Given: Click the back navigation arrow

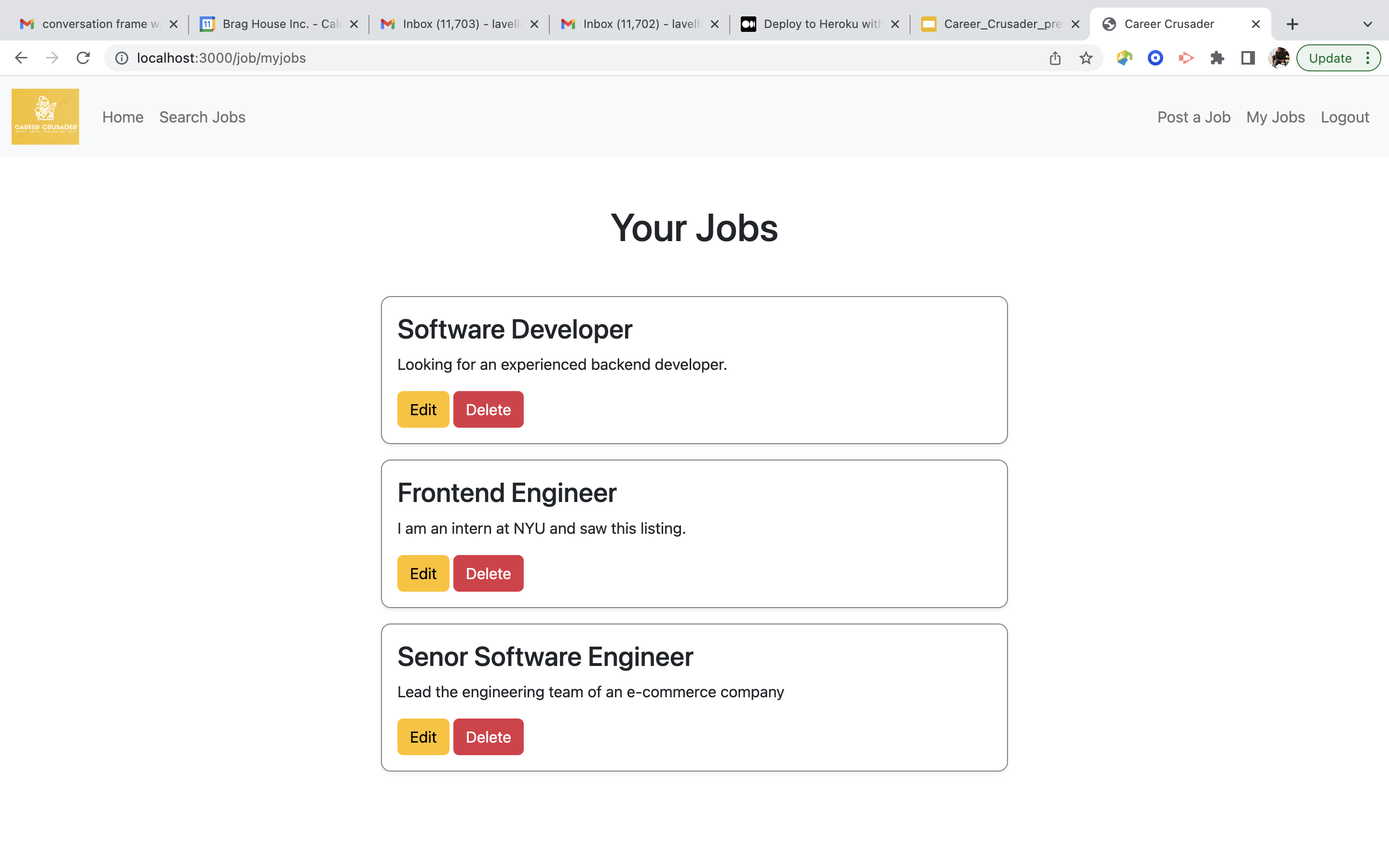Looking at the screenshot, I should pos(21,57).
